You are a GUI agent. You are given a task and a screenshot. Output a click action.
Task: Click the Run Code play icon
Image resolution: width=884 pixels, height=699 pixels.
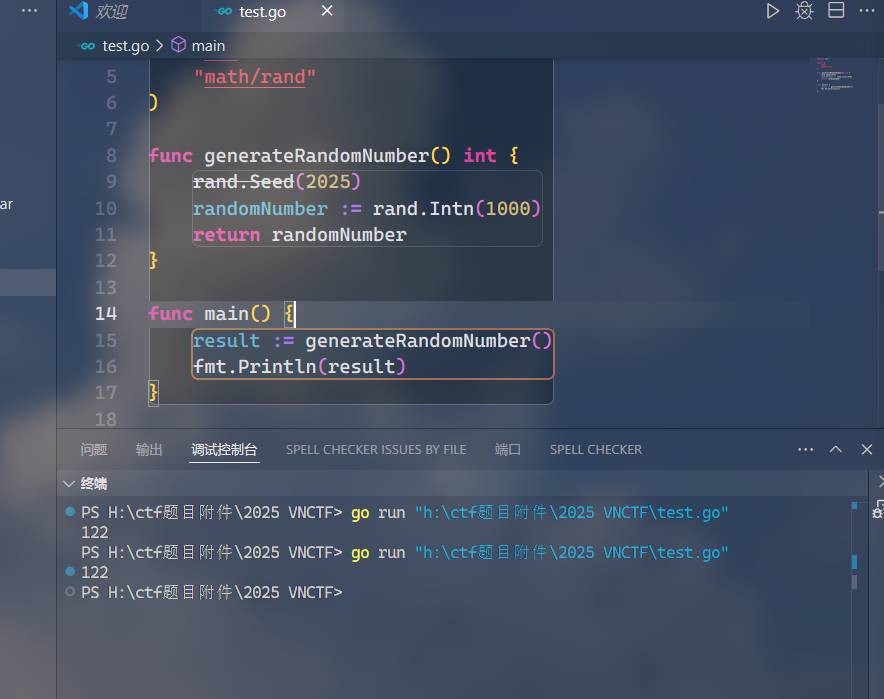772,11
